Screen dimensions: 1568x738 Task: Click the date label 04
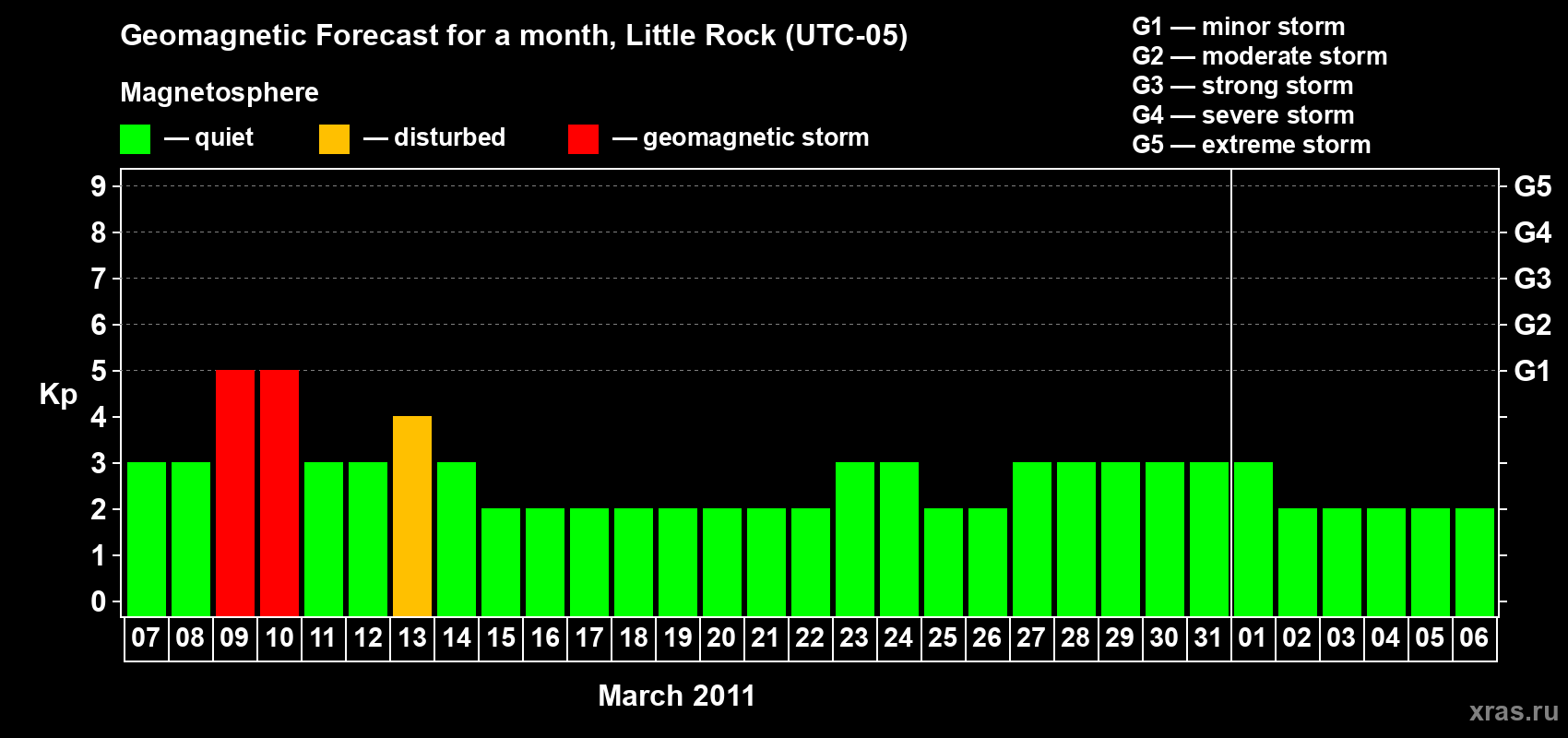point(1385,638)
